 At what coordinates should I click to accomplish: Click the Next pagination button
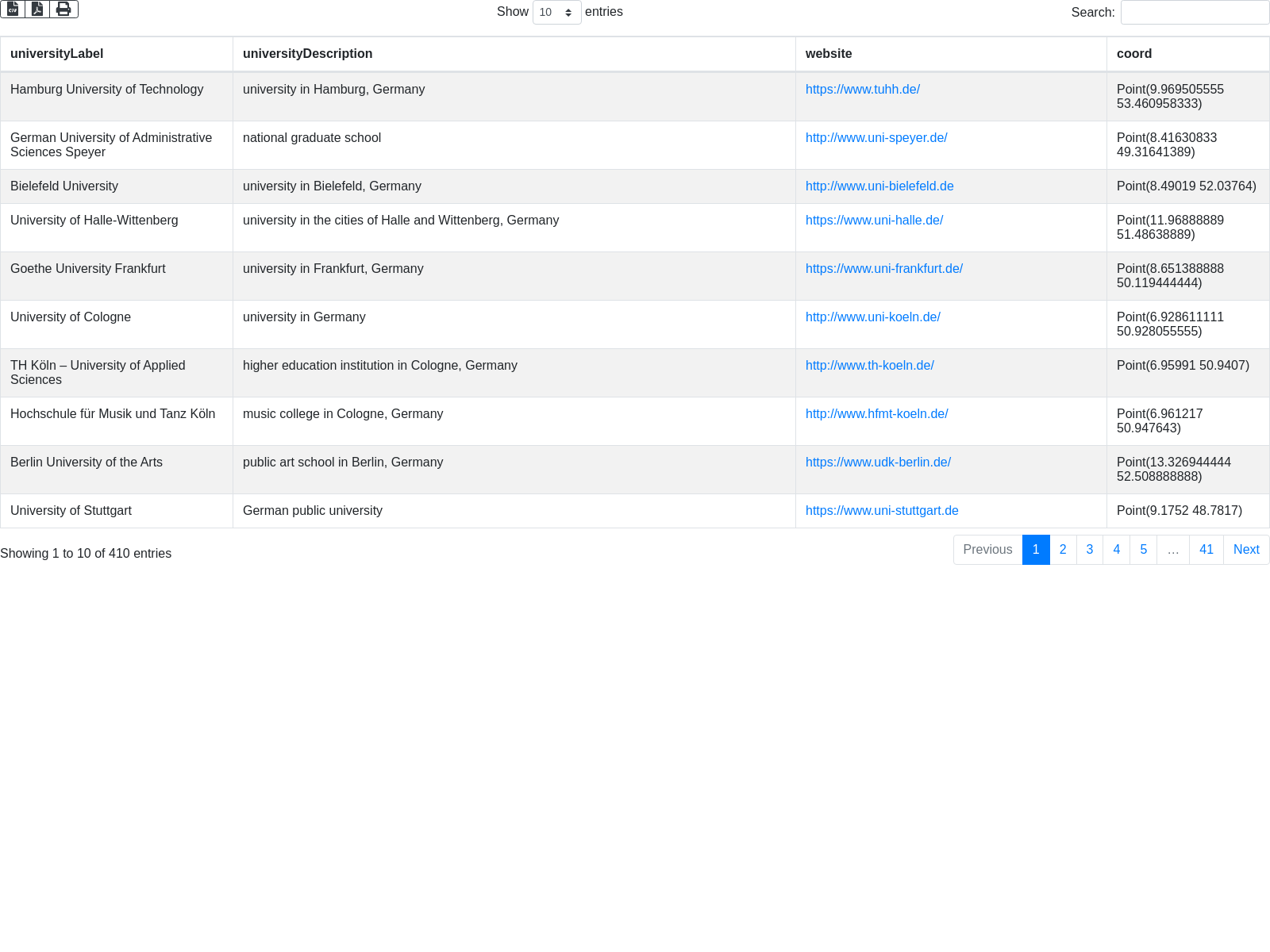coord(1245,550)
